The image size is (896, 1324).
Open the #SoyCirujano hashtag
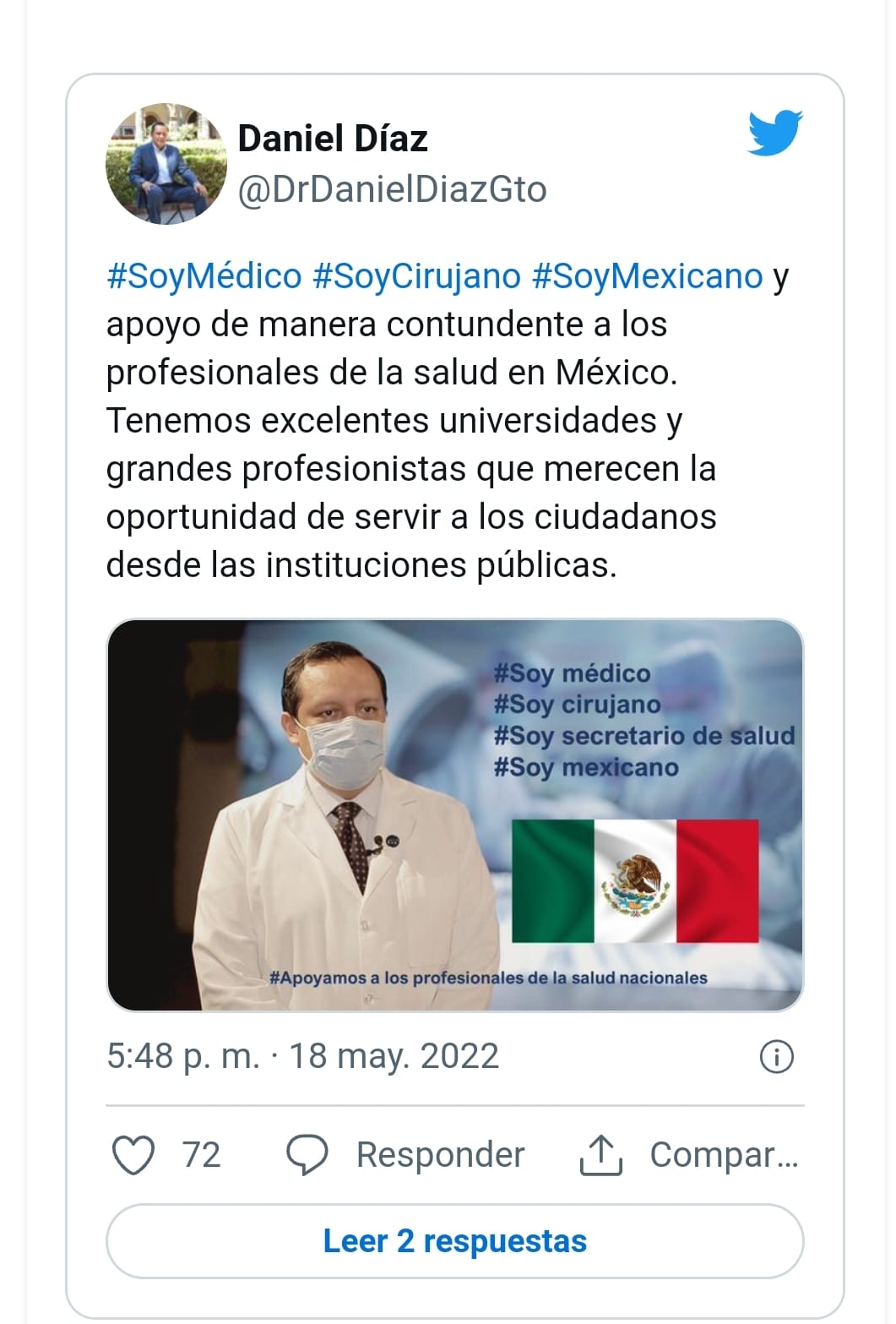(x=417, y=277)
